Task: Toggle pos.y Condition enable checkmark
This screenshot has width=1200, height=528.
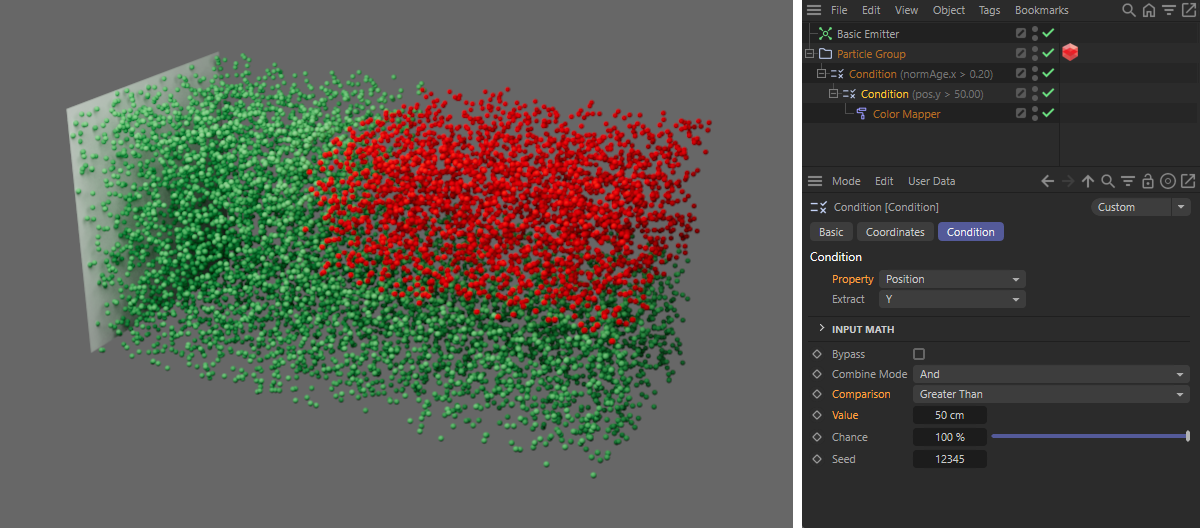Action: [1048, 94]
